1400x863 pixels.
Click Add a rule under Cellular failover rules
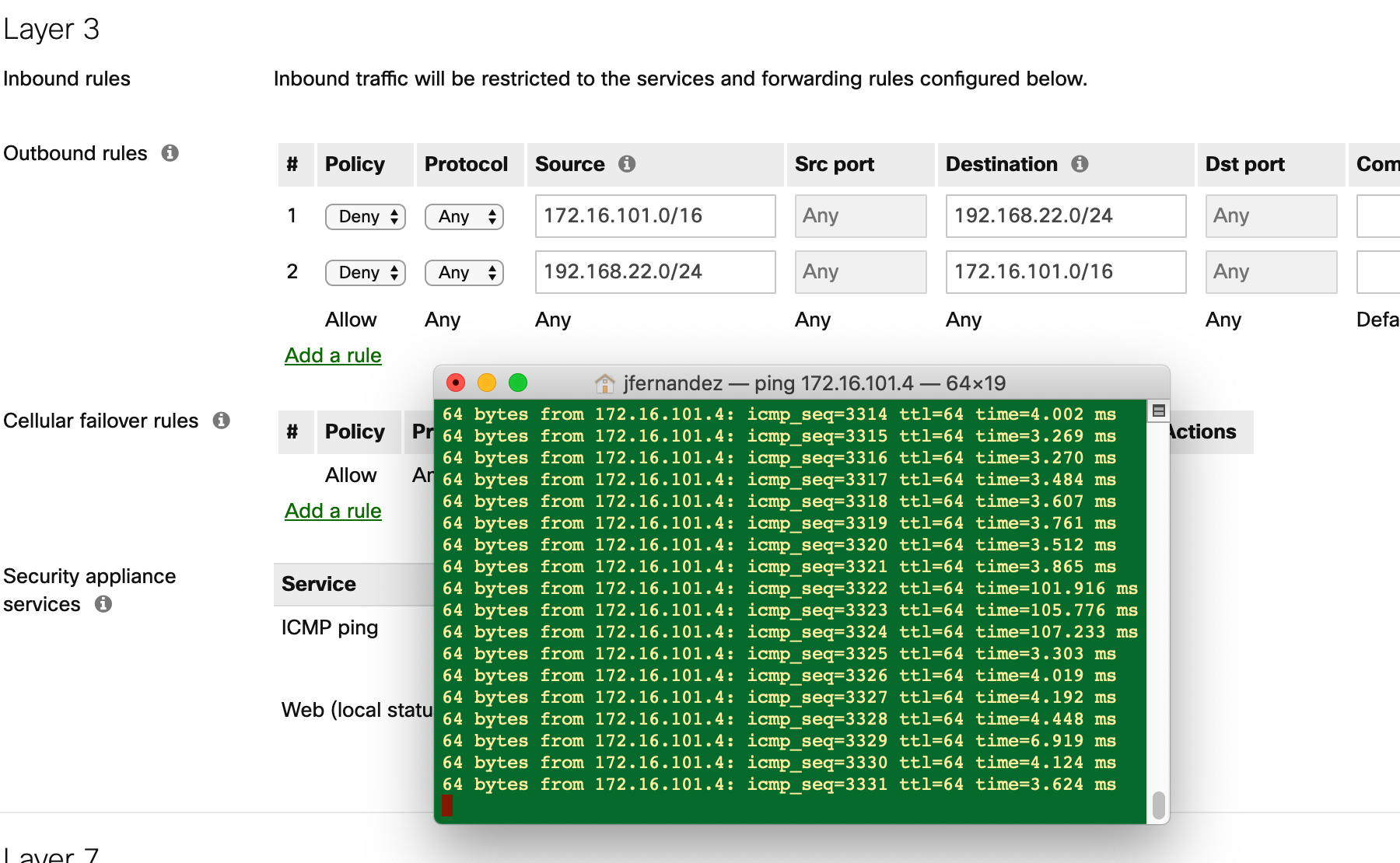click(x=332, y=511)
